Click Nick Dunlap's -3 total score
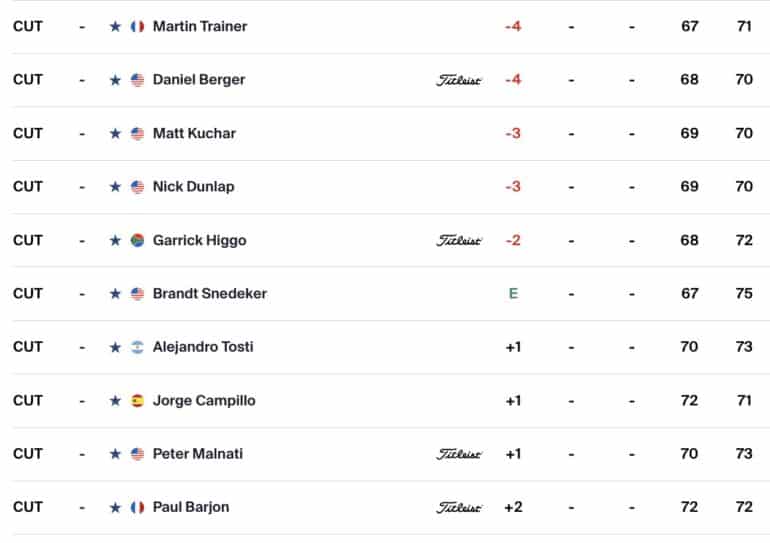Screen dimensions: 770x543 513,187
